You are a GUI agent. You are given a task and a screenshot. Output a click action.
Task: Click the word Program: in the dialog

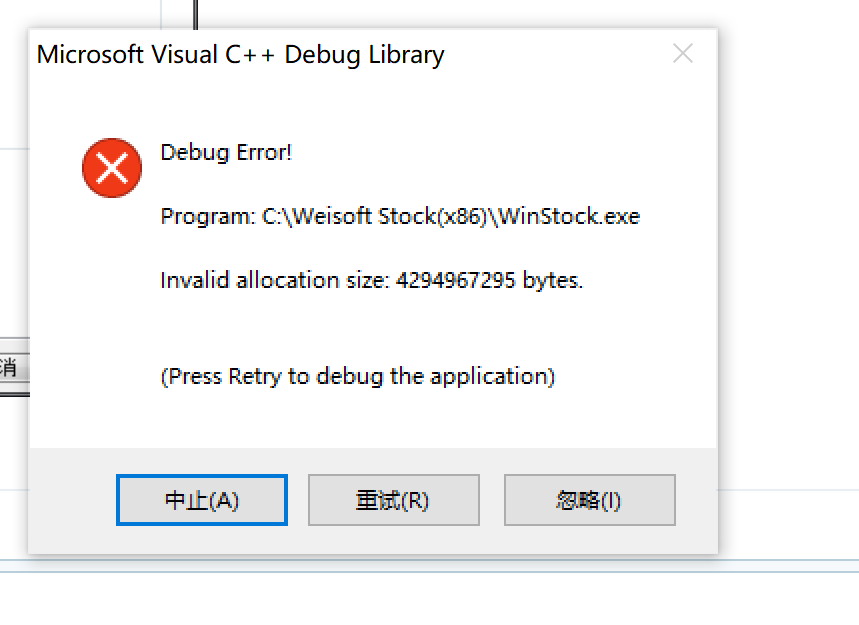click(x=208, y=216)
